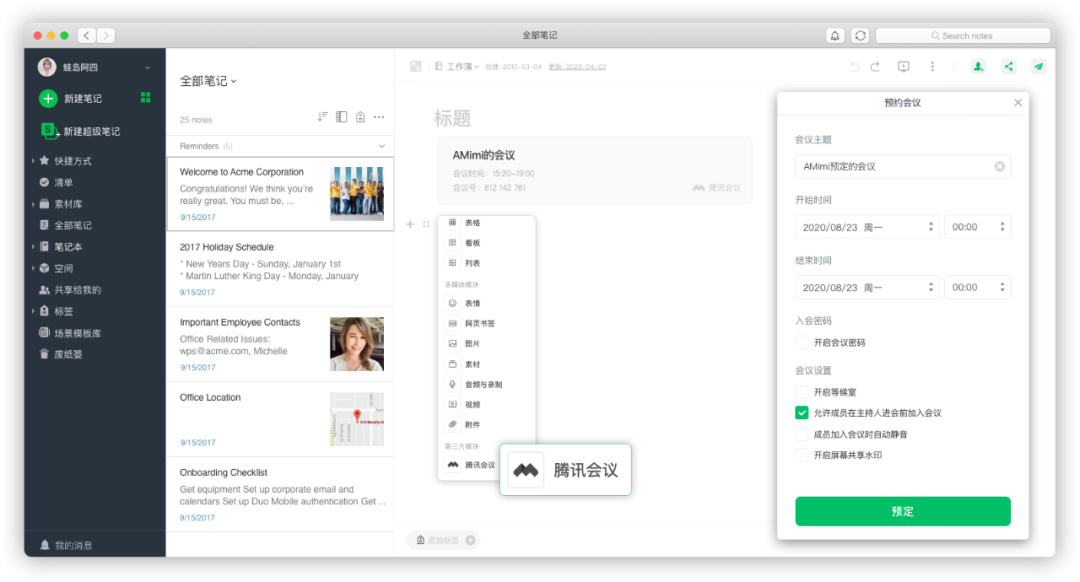
Task: Click the Search notes field
Action: (963, 36)
